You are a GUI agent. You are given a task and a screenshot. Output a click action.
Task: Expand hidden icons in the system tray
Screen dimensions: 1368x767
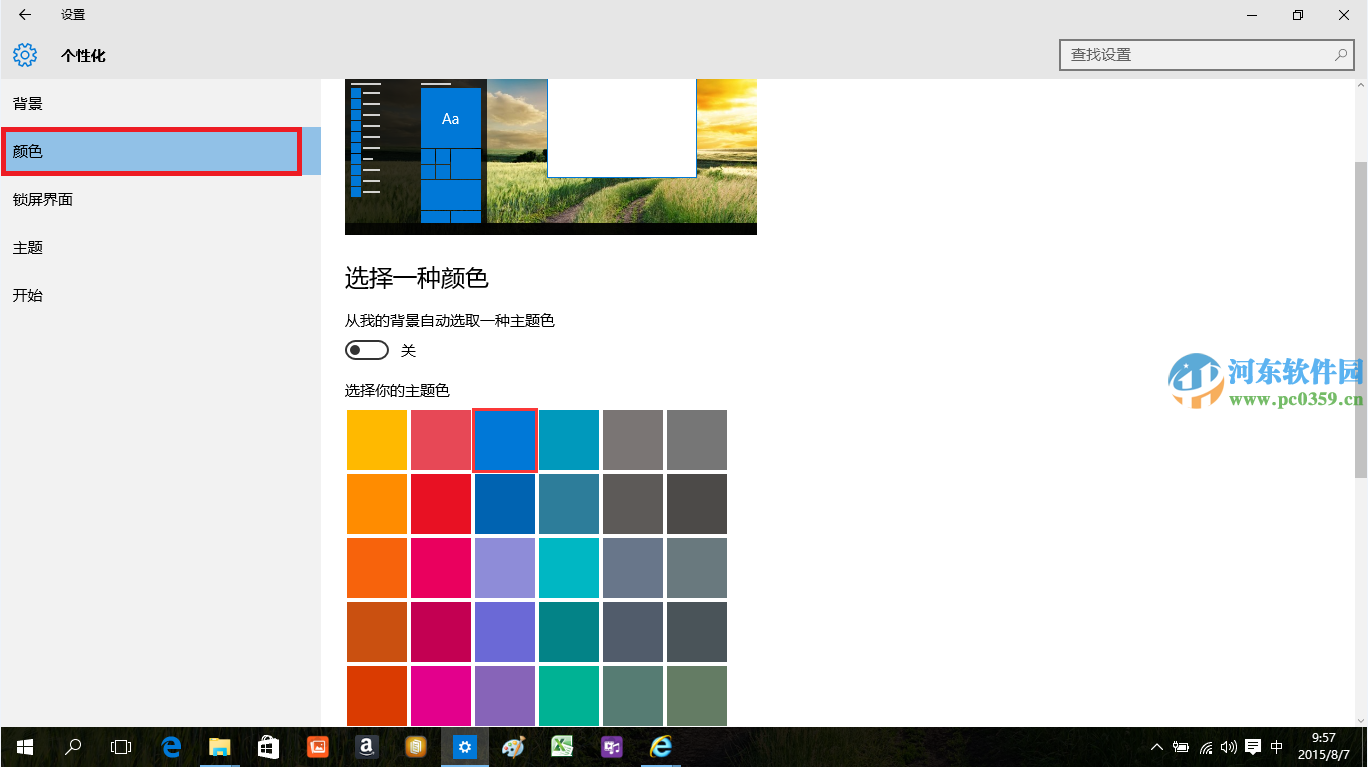coord(1156,746)
